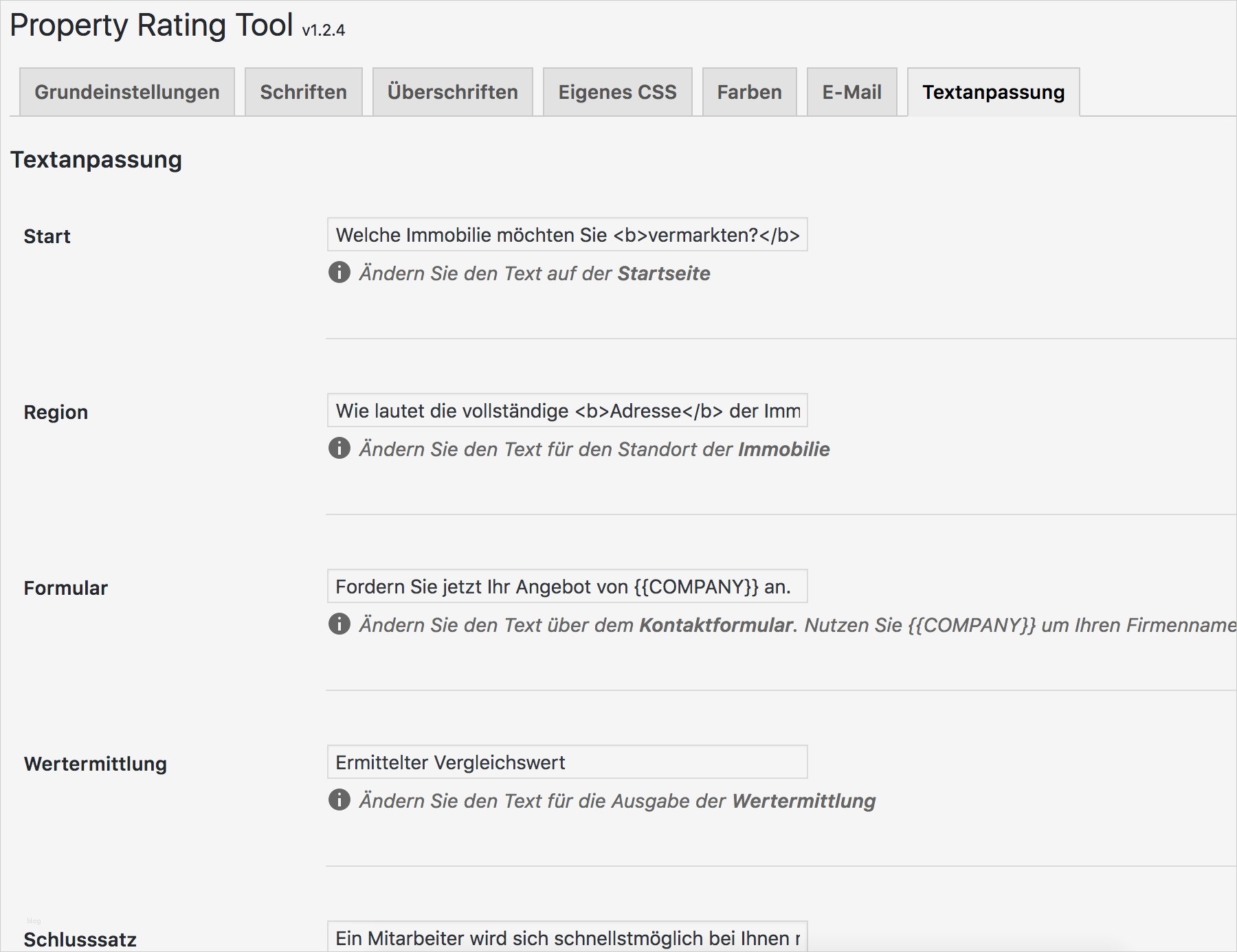Open the Überschriften tab

click(x=452, y=92)
